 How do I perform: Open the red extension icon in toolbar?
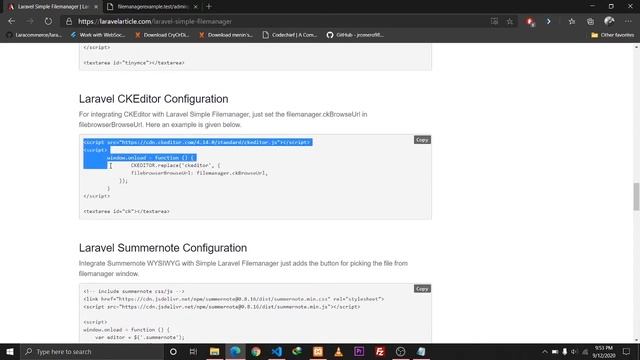(530, 22)
